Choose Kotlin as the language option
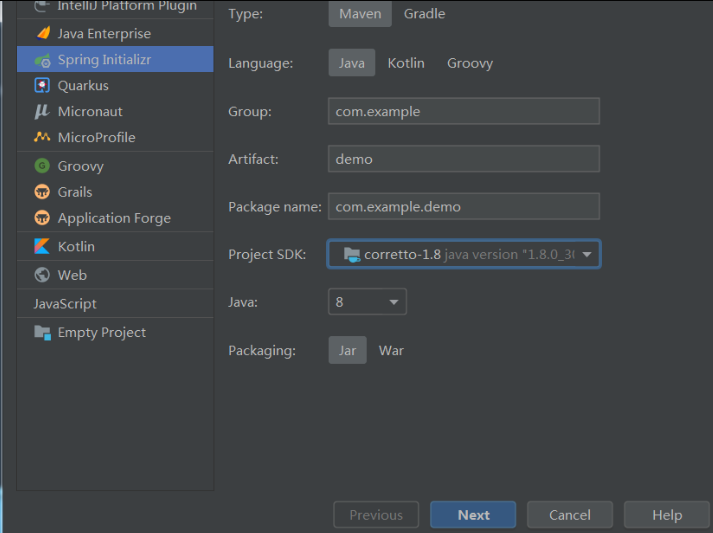This screenshot has width=713, height=533. (x=406, y=63)
